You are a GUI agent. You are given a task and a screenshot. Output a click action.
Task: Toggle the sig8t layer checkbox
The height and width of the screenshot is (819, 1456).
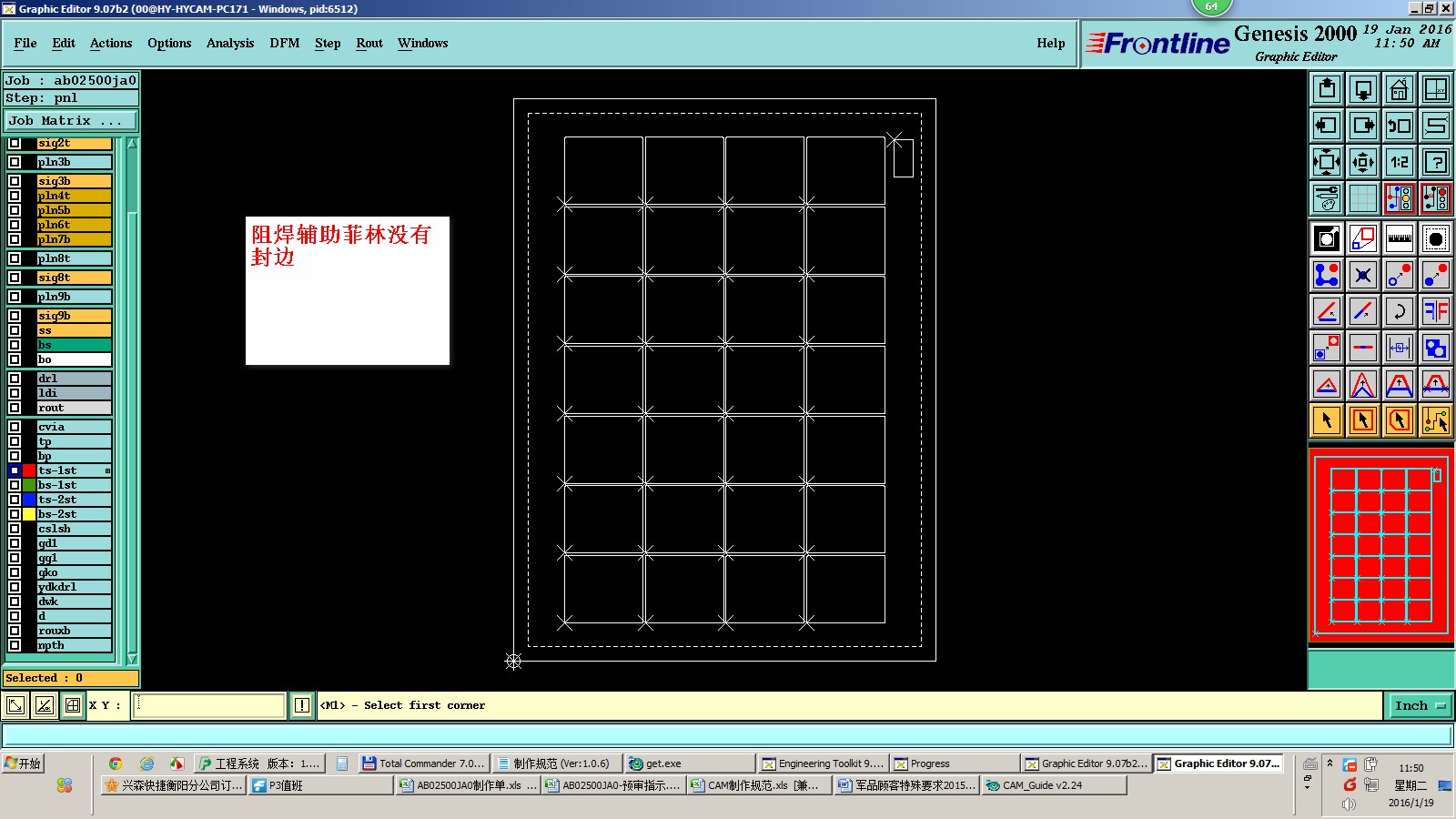pyautogui.click(x=15, y=278)
